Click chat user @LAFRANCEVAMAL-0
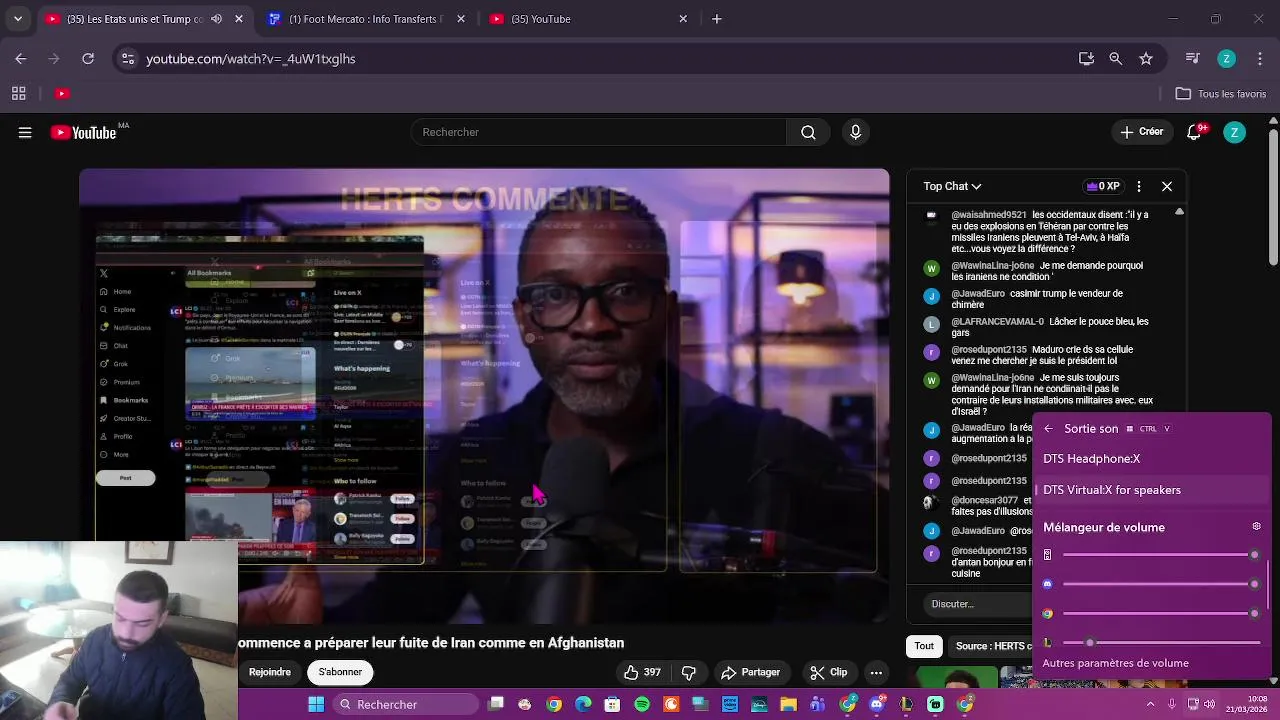 (x=997, y=321)
